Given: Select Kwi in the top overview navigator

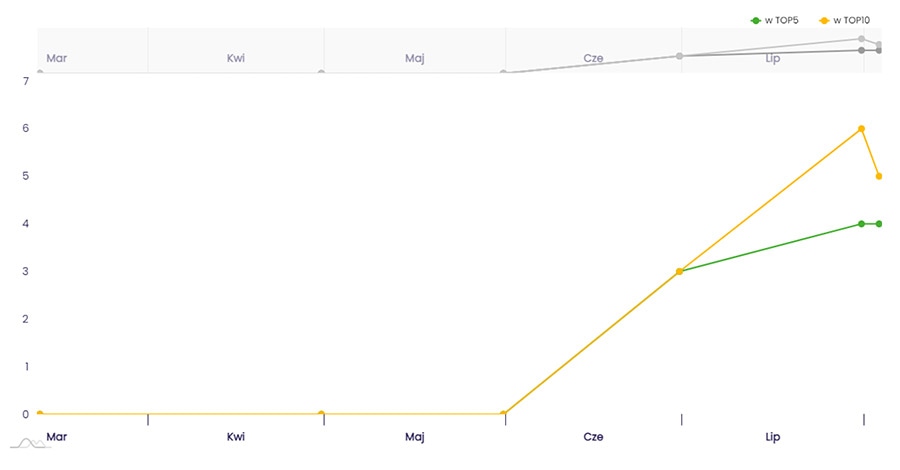Looking at the screenshot, I should pyautogui.click(x=236, y=58).
